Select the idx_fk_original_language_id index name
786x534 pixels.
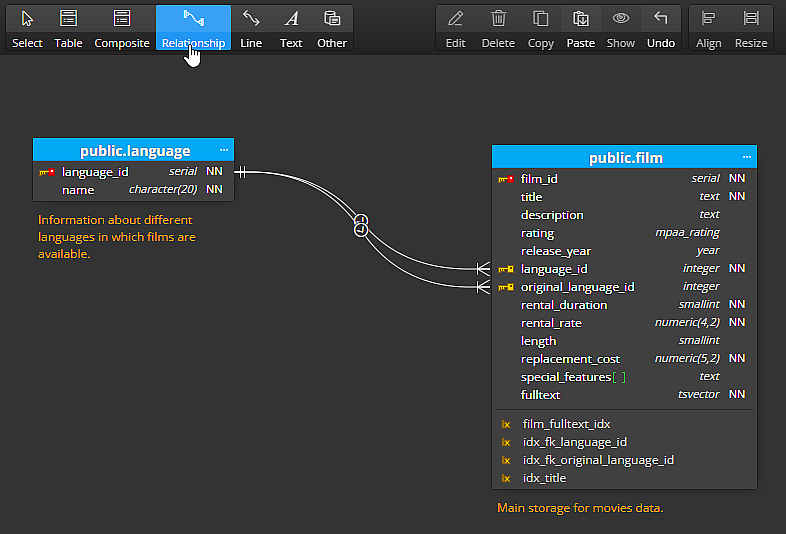coord(598,460)
